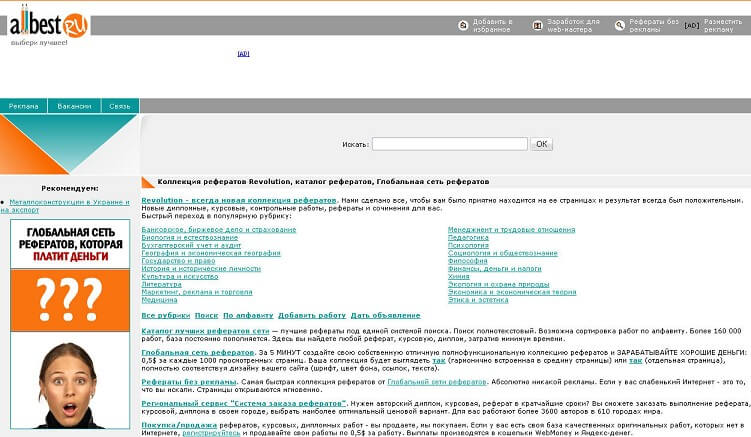Click the OK search button
This screenshot has height=437, width=751.
pyautogui.click(x=541, y=144)
